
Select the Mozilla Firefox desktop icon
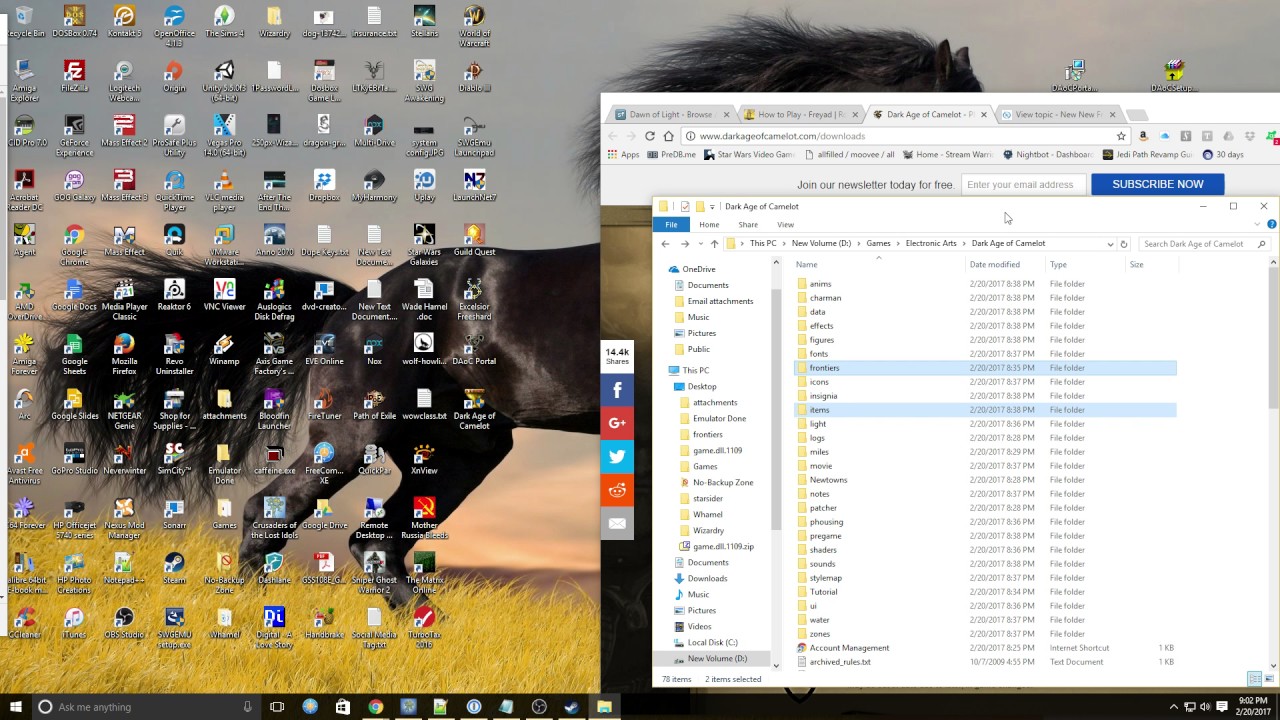(x=124, y=354)
